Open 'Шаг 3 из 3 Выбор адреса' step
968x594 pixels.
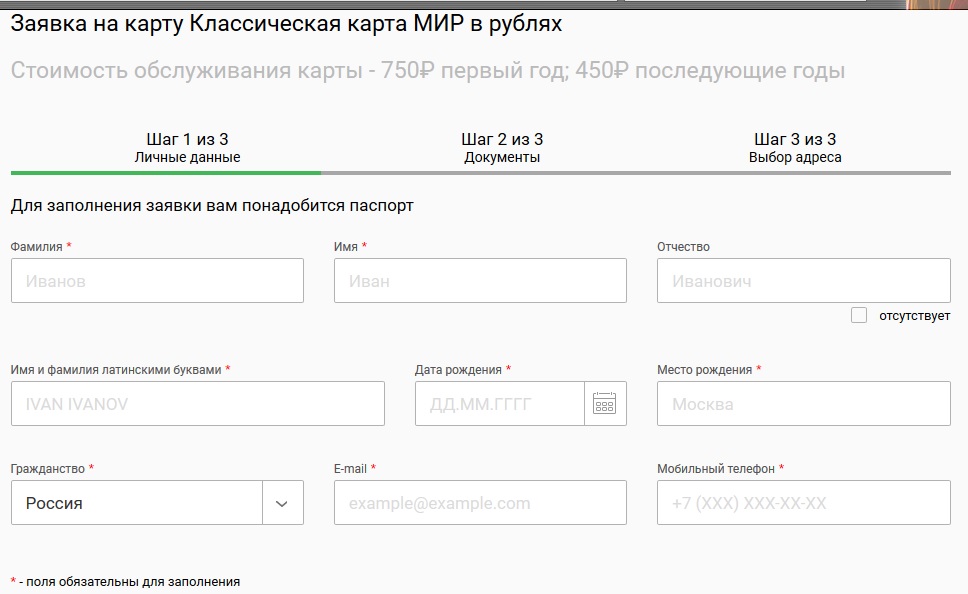(x=795, y=148)
